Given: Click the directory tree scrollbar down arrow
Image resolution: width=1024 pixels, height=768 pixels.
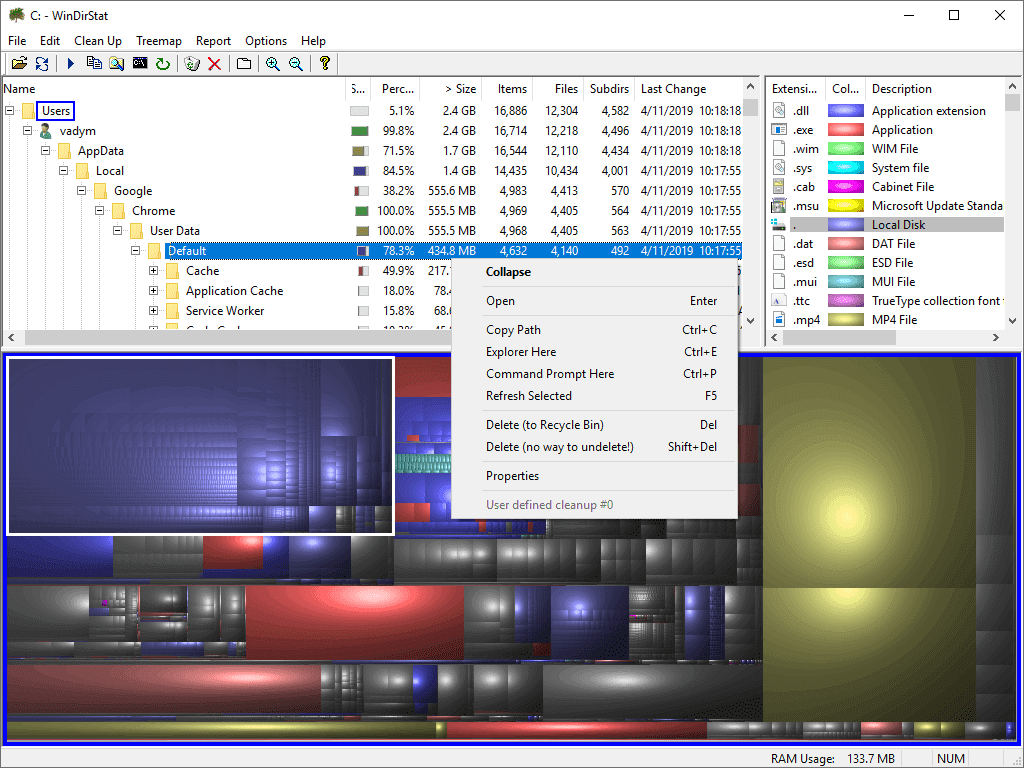Looking at the screenshot, I should [x=750, y=321].
